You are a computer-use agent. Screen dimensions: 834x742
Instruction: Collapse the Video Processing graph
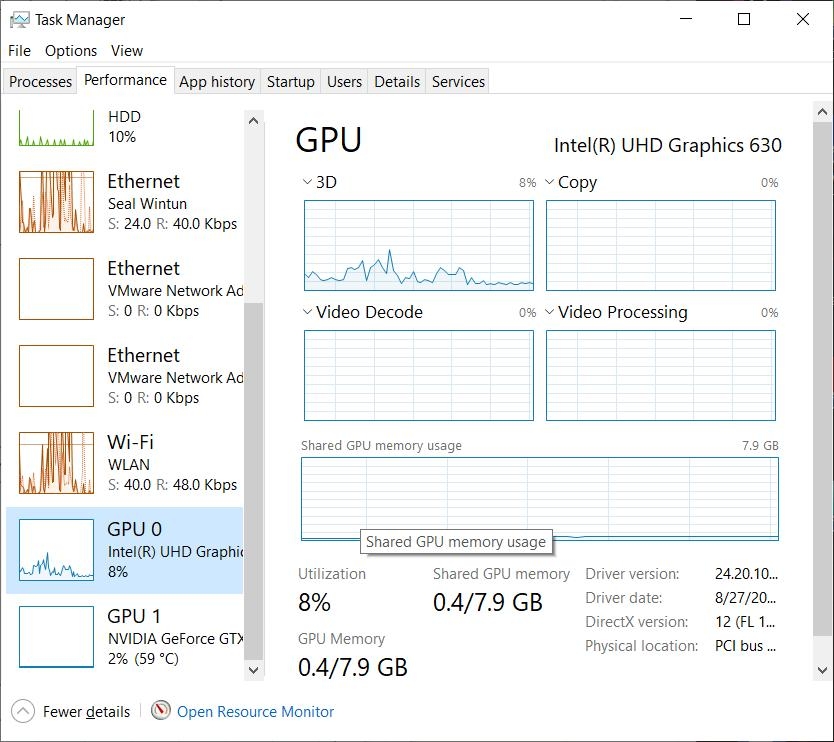coord(549,312)
